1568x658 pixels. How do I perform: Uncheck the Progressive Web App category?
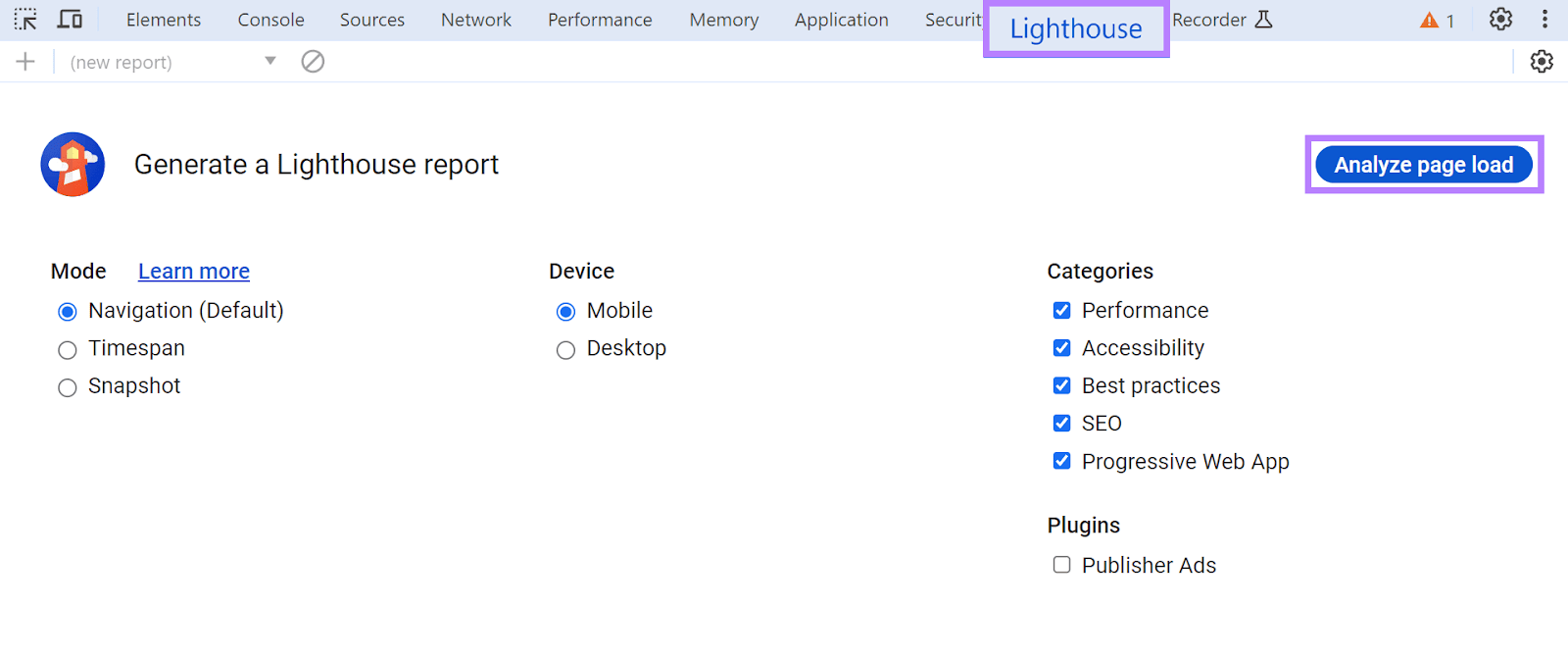pyautogui.click(x=1061, y=461)
